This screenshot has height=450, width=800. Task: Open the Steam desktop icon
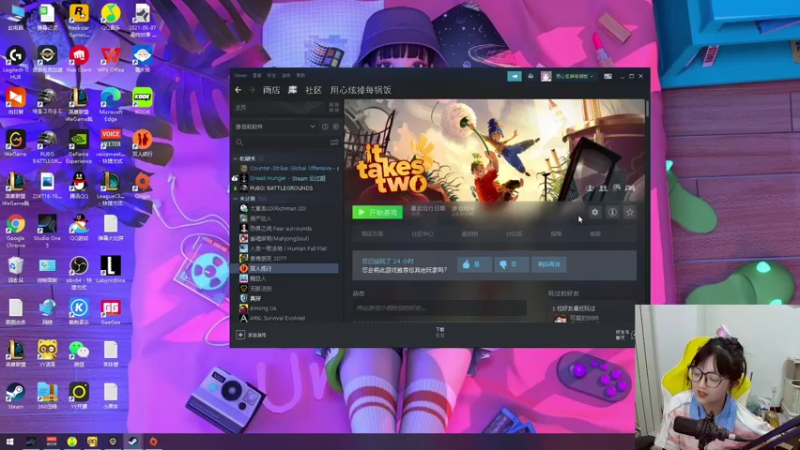pyautogui.click(x=15, y=396)
